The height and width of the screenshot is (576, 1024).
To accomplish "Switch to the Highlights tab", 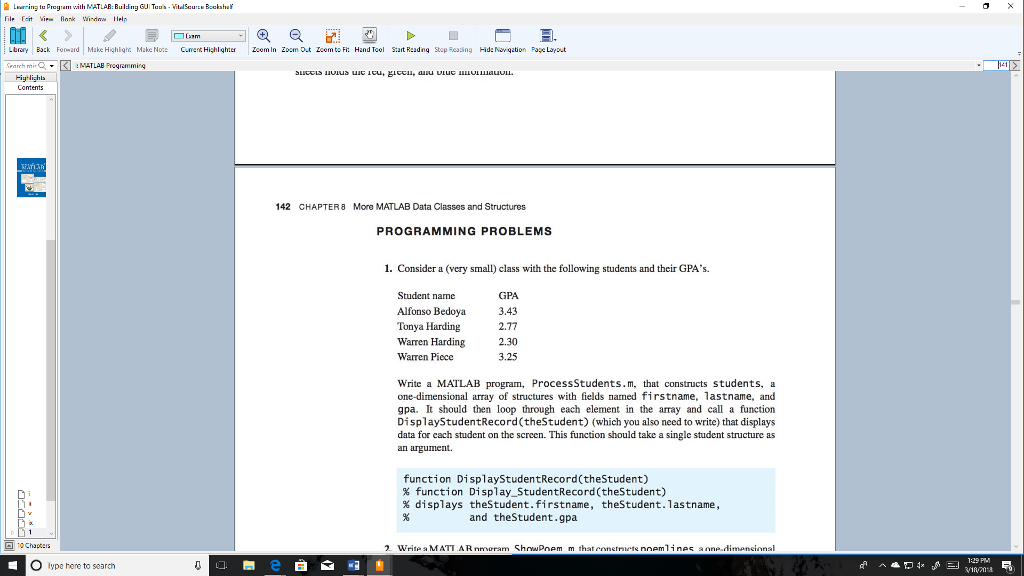I will coord(29,78).
